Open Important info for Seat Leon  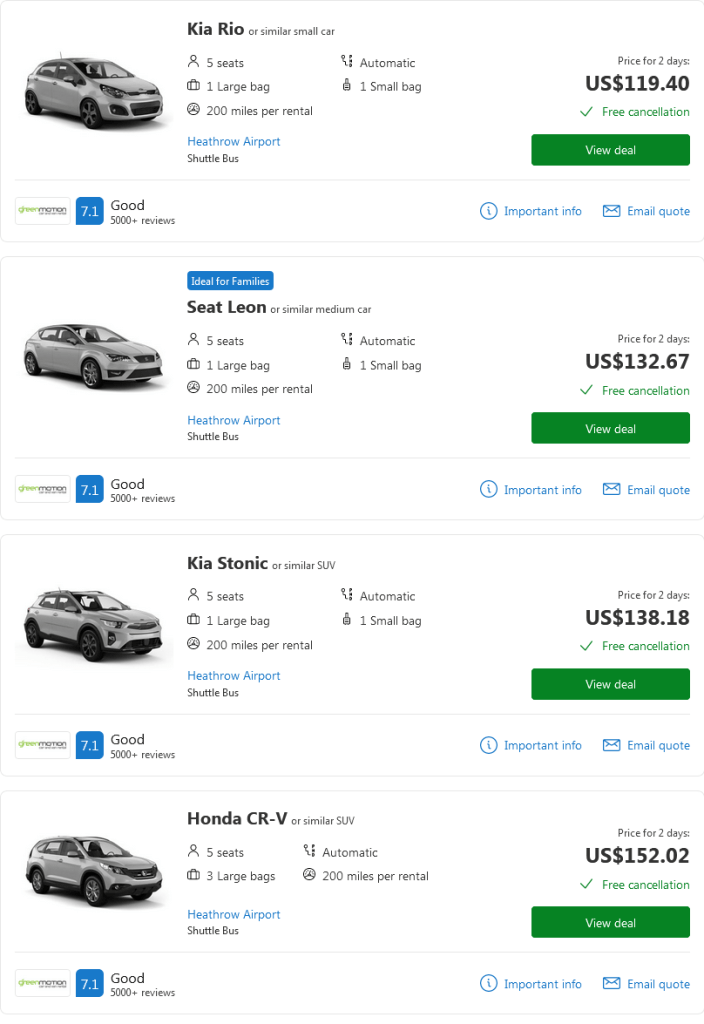pos(543,489)
